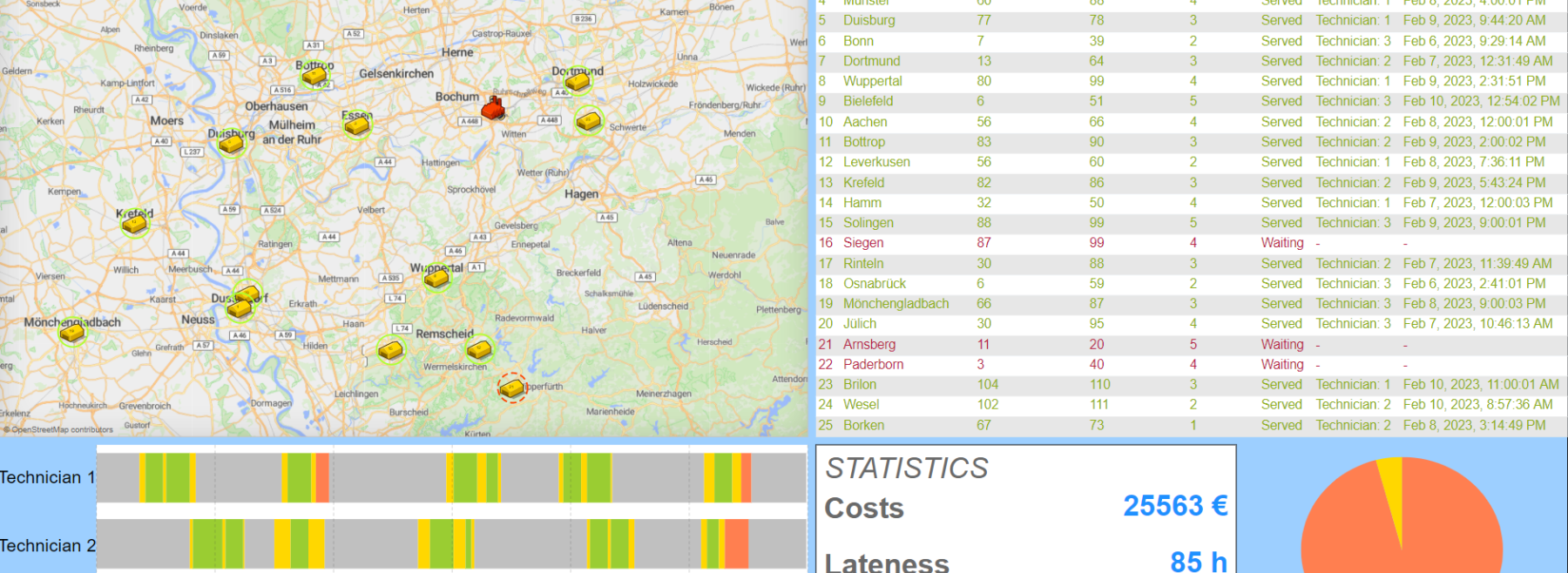Click the Krefeld name in the table
This screenshot has width=1568, height=573.
tap(863, 183)
